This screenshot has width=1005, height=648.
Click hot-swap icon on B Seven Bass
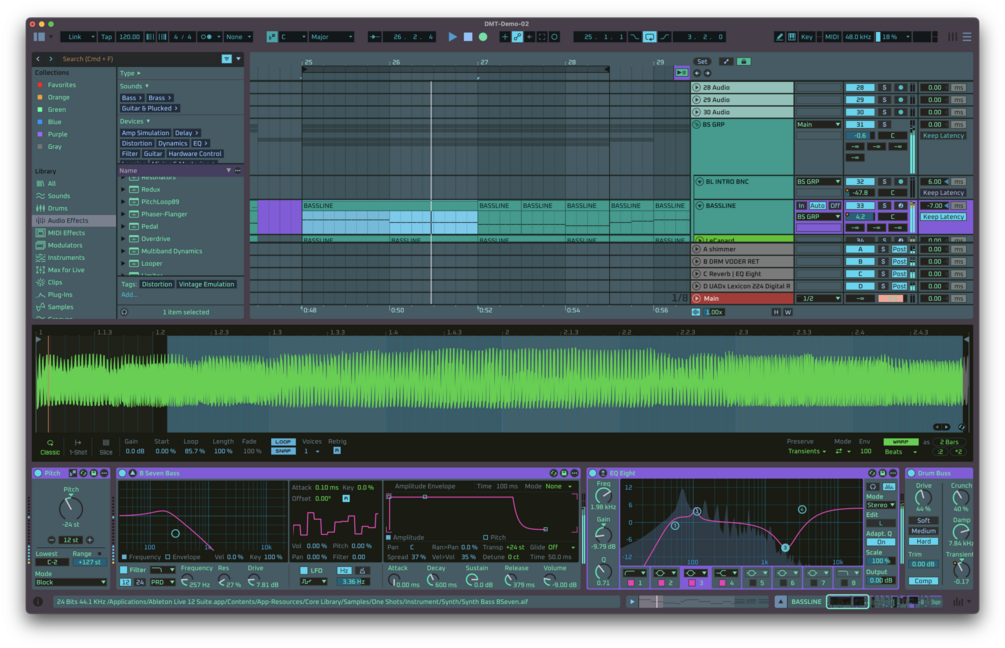tap(554, 473)
